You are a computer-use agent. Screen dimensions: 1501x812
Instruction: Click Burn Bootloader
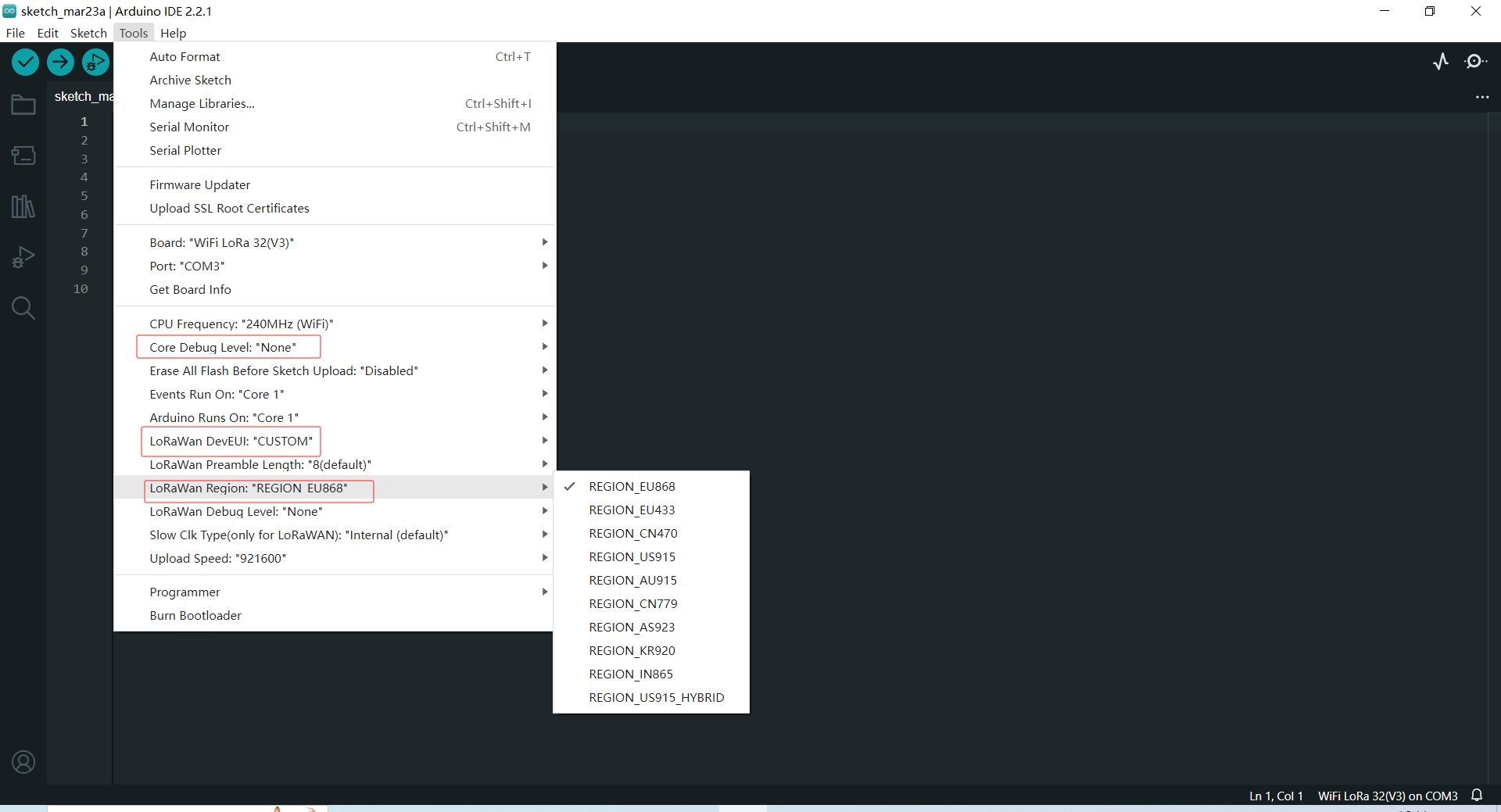[195, 616]
